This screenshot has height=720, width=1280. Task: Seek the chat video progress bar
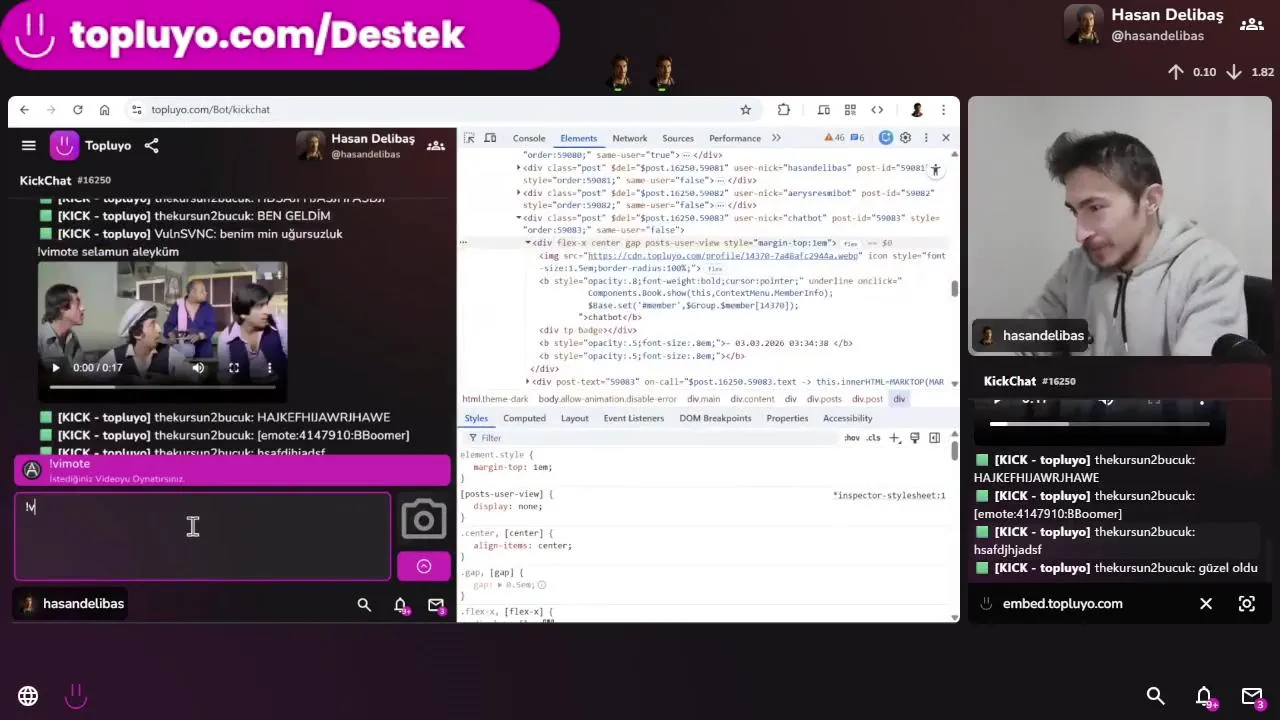[162, 387]
